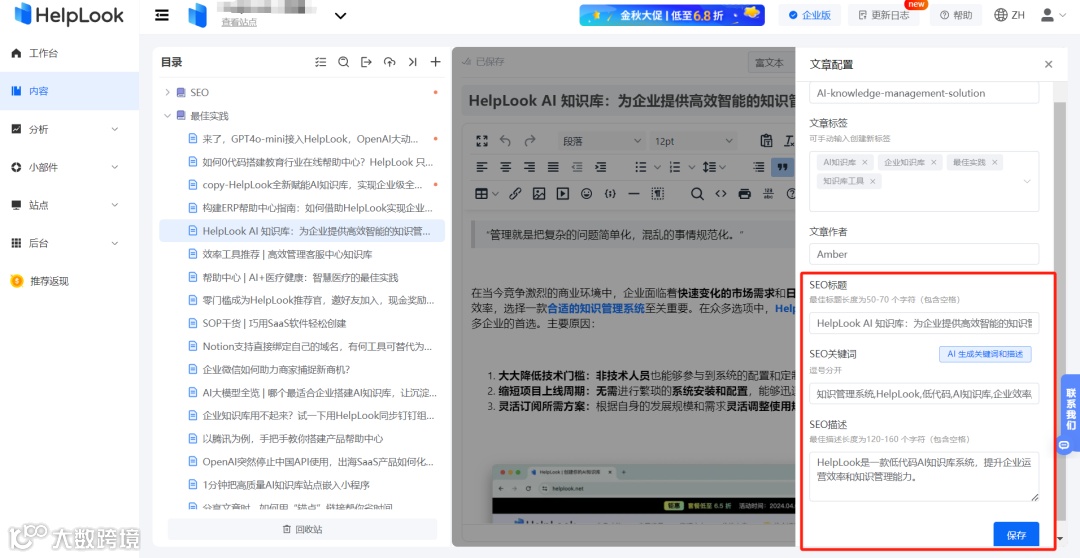The height and width of the screenshot is (558, 1080).
Task: Print the article with the printer icon
Action: pyautogui.click(x=744, y=194)
